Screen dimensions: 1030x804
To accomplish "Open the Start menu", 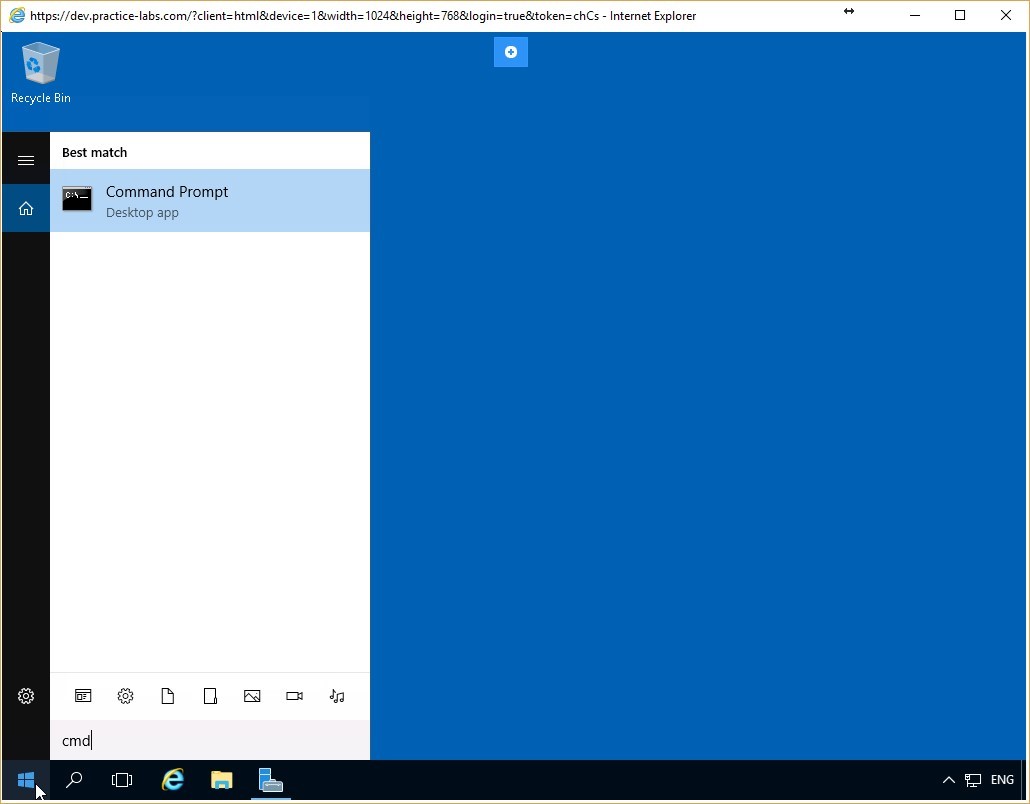I will click(x=26, y=781).
